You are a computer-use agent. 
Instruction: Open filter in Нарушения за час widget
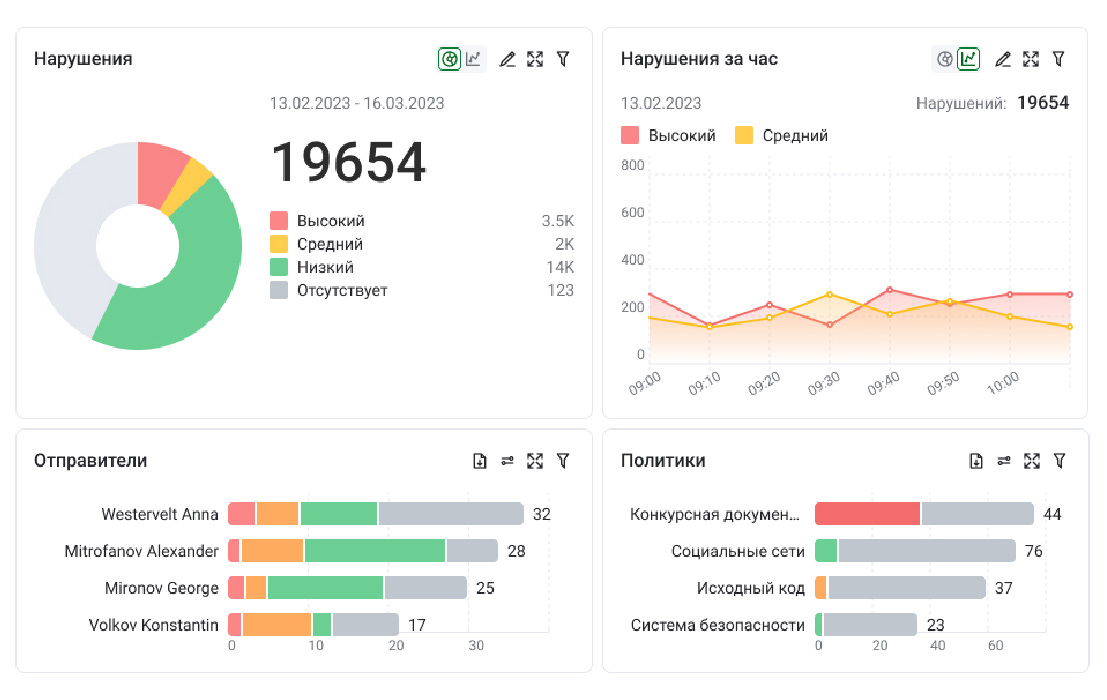pos(1059,59)
